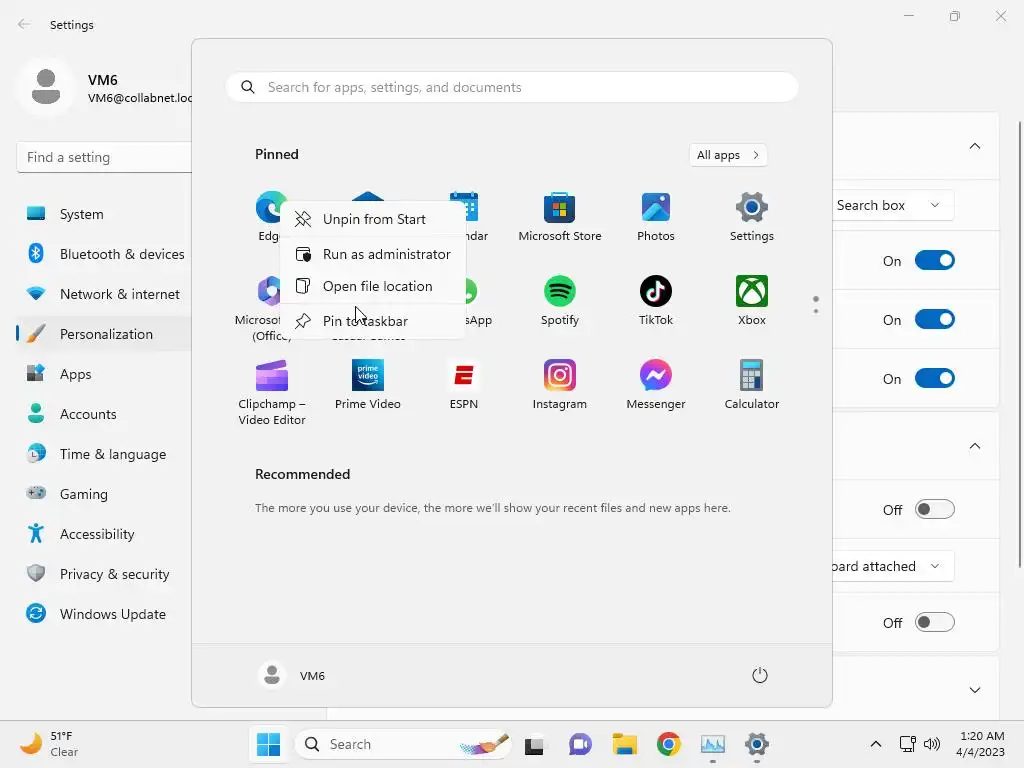This screenshot has height=768, width=1024.
Task: Launch Prime Video app
Action: 368,385
